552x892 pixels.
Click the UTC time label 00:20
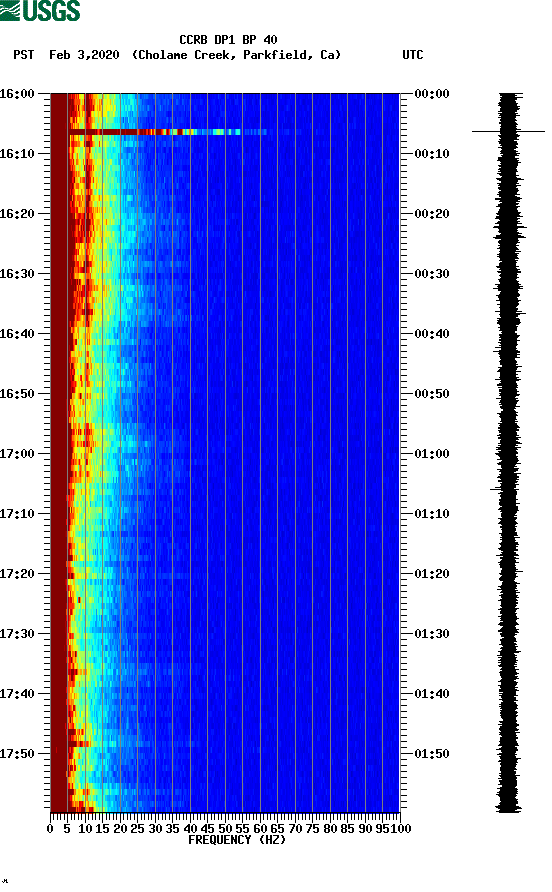(x=432, y=214)
